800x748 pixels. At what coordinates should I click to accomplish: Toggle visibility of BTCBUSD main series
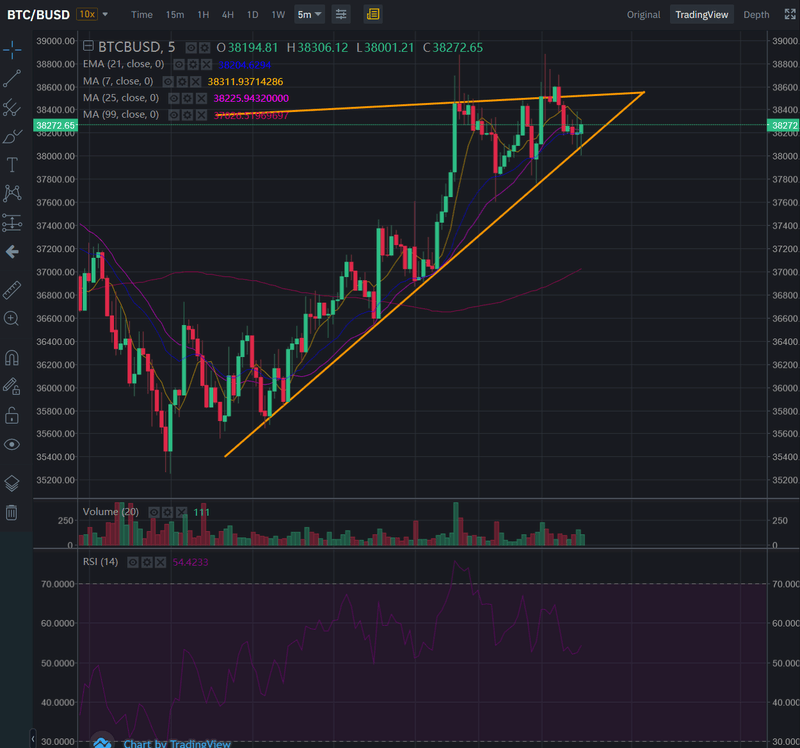(x=191, y=48)
